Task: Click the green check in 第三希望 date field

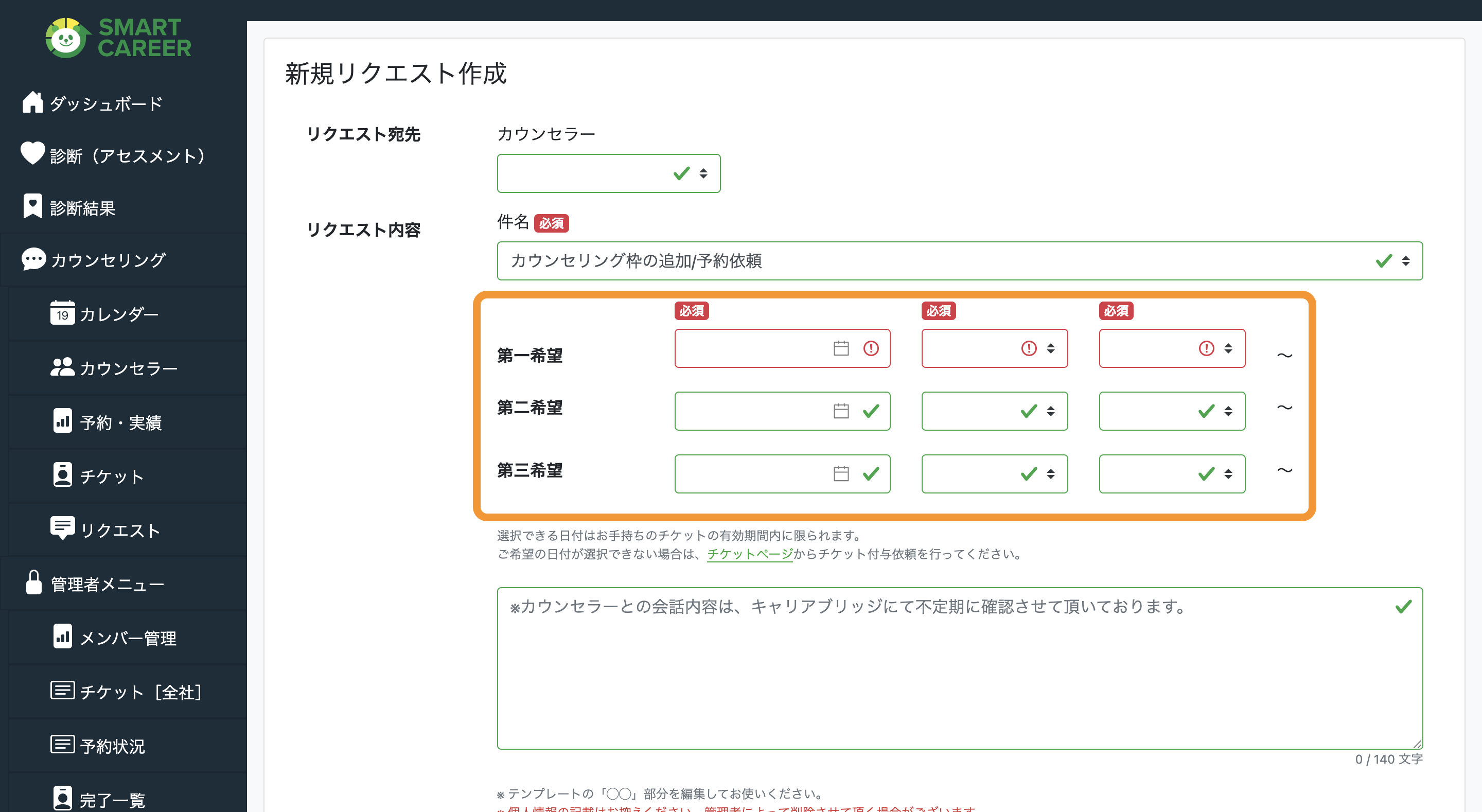Action: pos(871,473)
